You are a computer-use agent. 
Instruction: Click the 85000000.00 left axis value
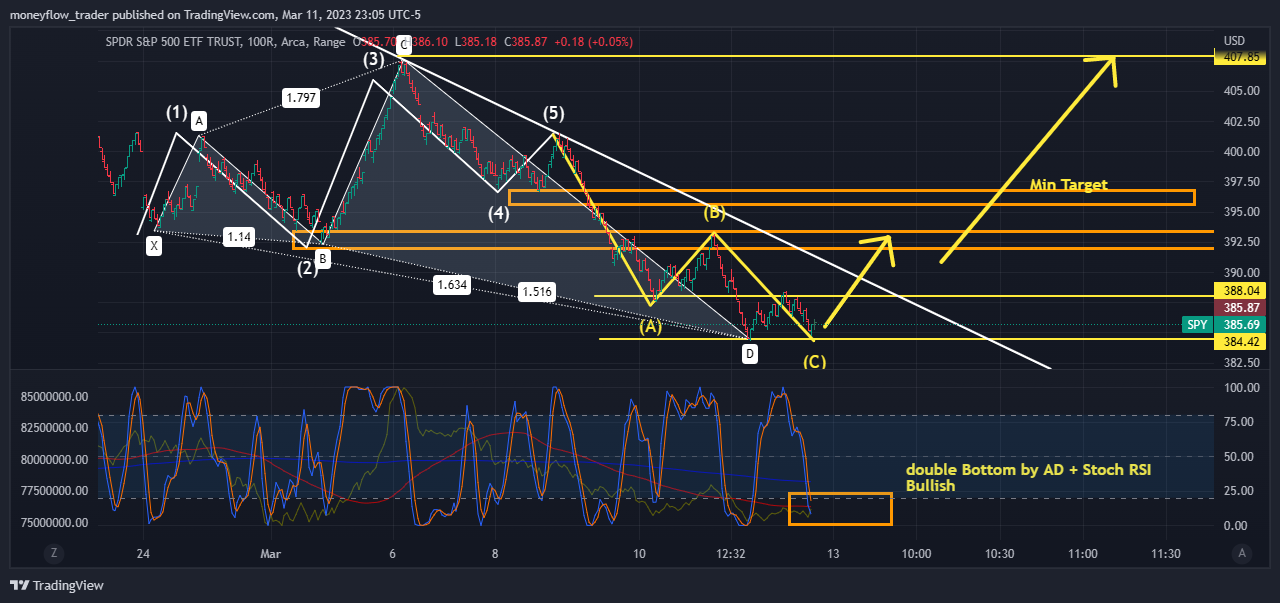[54, 397]
